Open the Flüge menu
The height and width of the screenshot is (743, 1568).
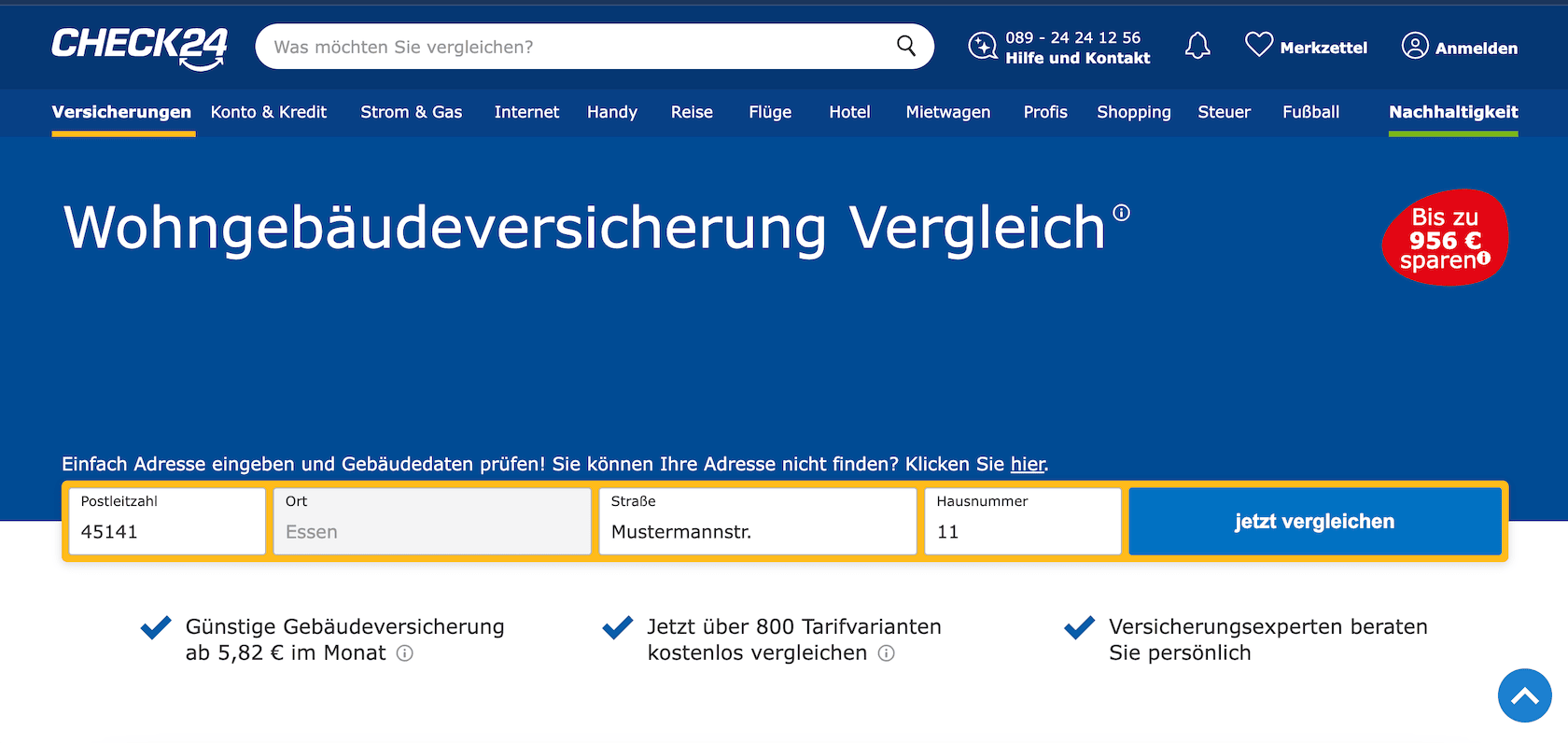point(770,112)
